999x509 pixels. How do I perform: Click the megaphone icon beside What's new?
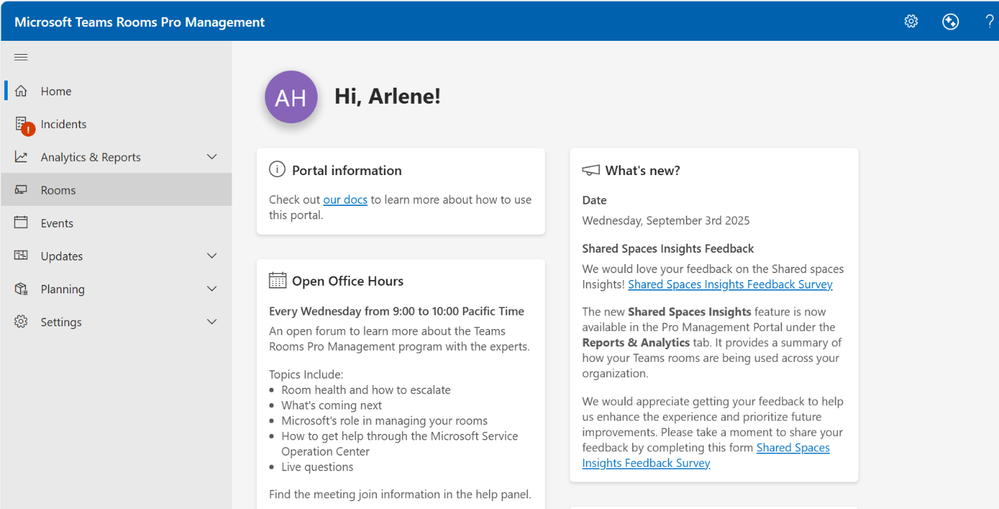(x=591, y=171)
